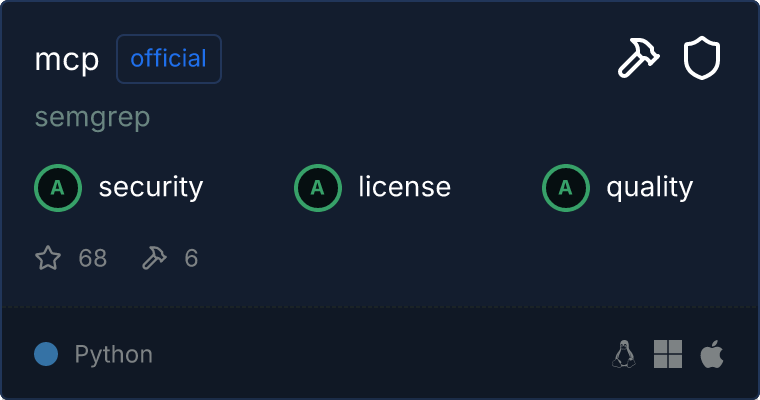The image size is (760, 400).
Task: Click the security grade A badge
Action: 58,187
